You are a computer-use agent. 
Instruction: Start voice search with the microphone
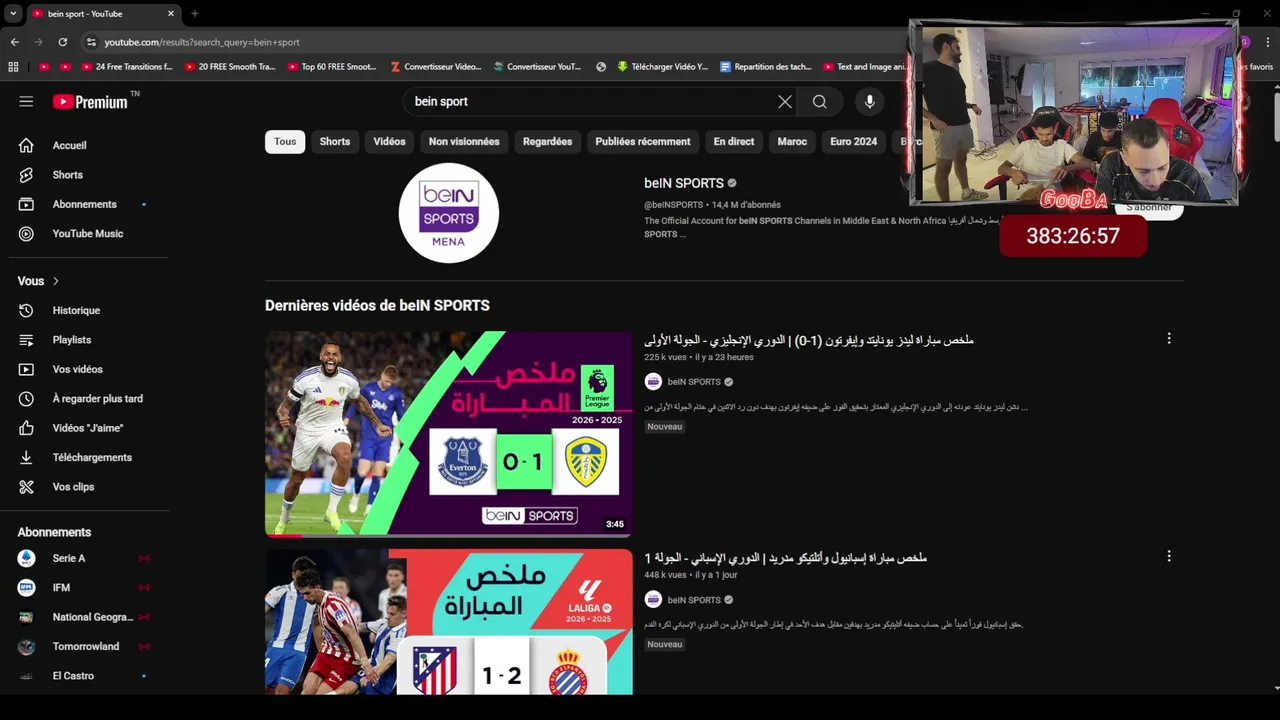pos(870,101)
